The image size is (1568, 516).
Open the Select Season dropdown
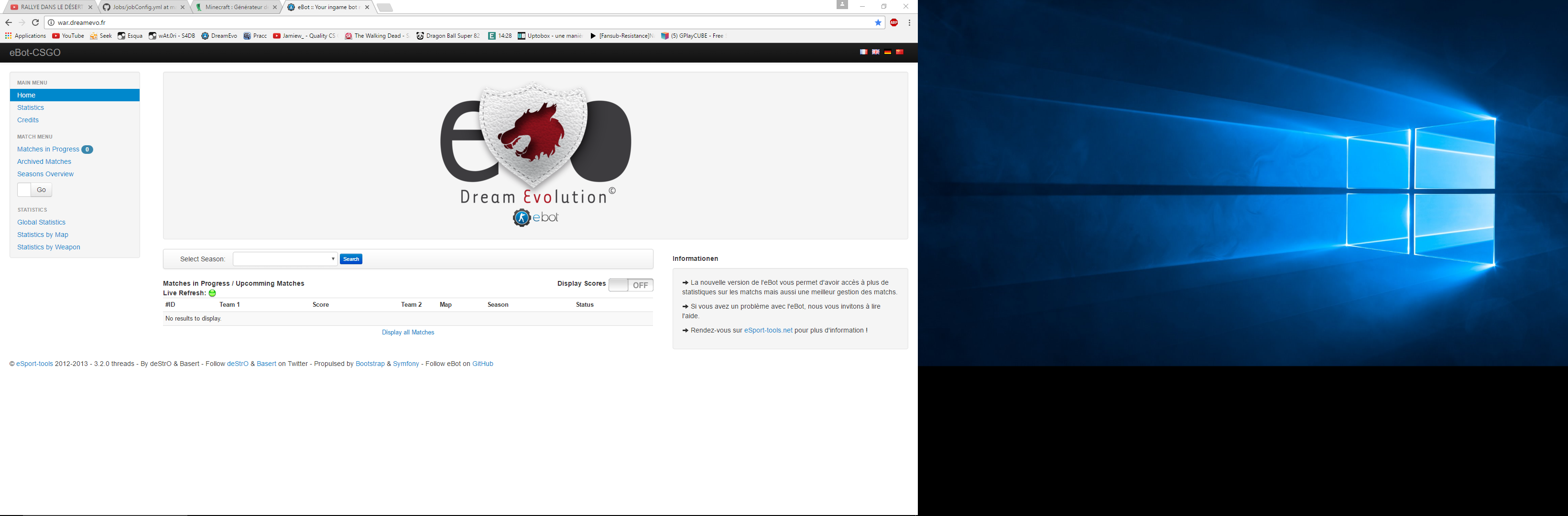click(x=285, y=258)
